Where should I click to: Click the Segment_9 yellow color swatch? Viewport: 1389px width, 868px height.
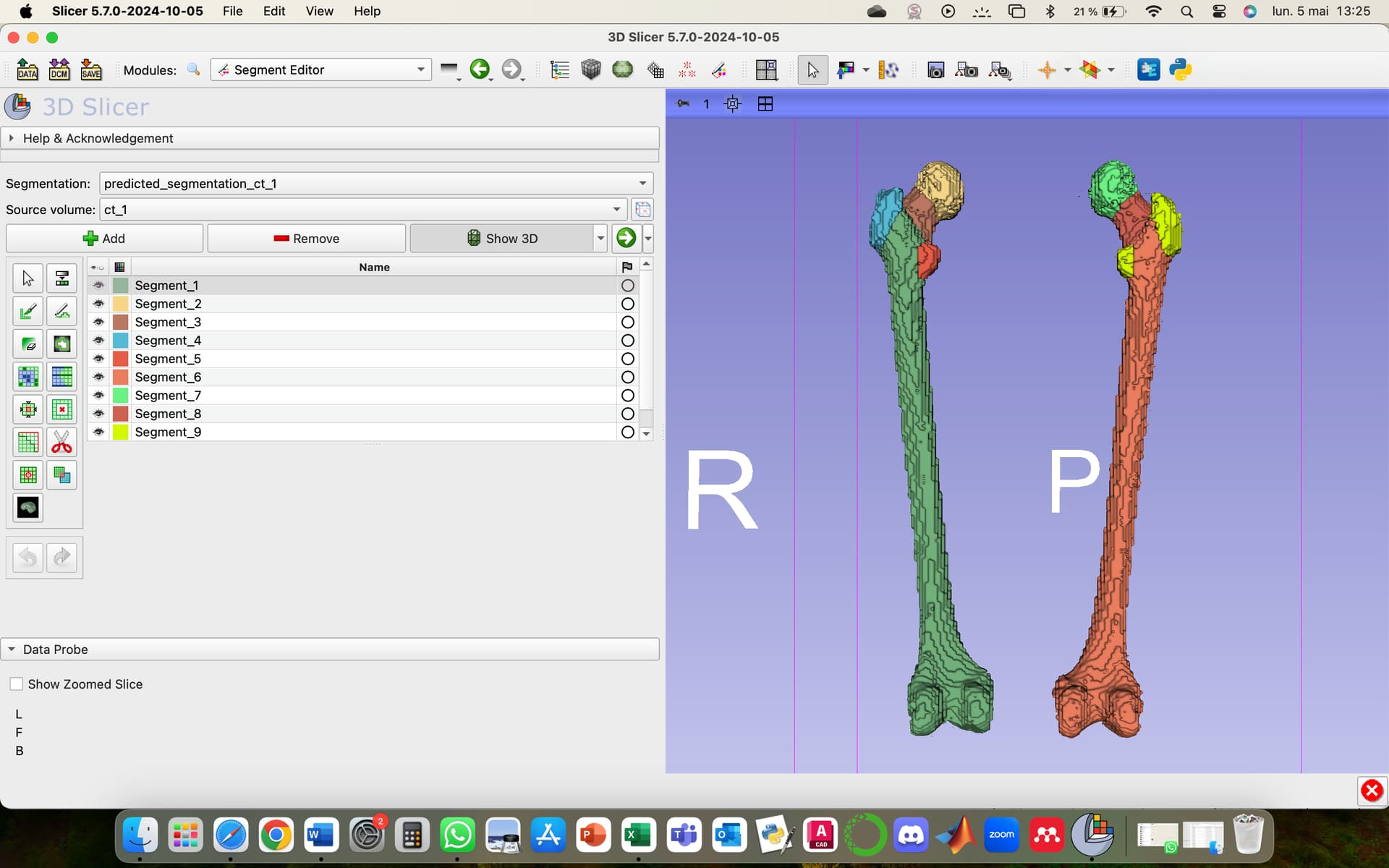[120, 432]
